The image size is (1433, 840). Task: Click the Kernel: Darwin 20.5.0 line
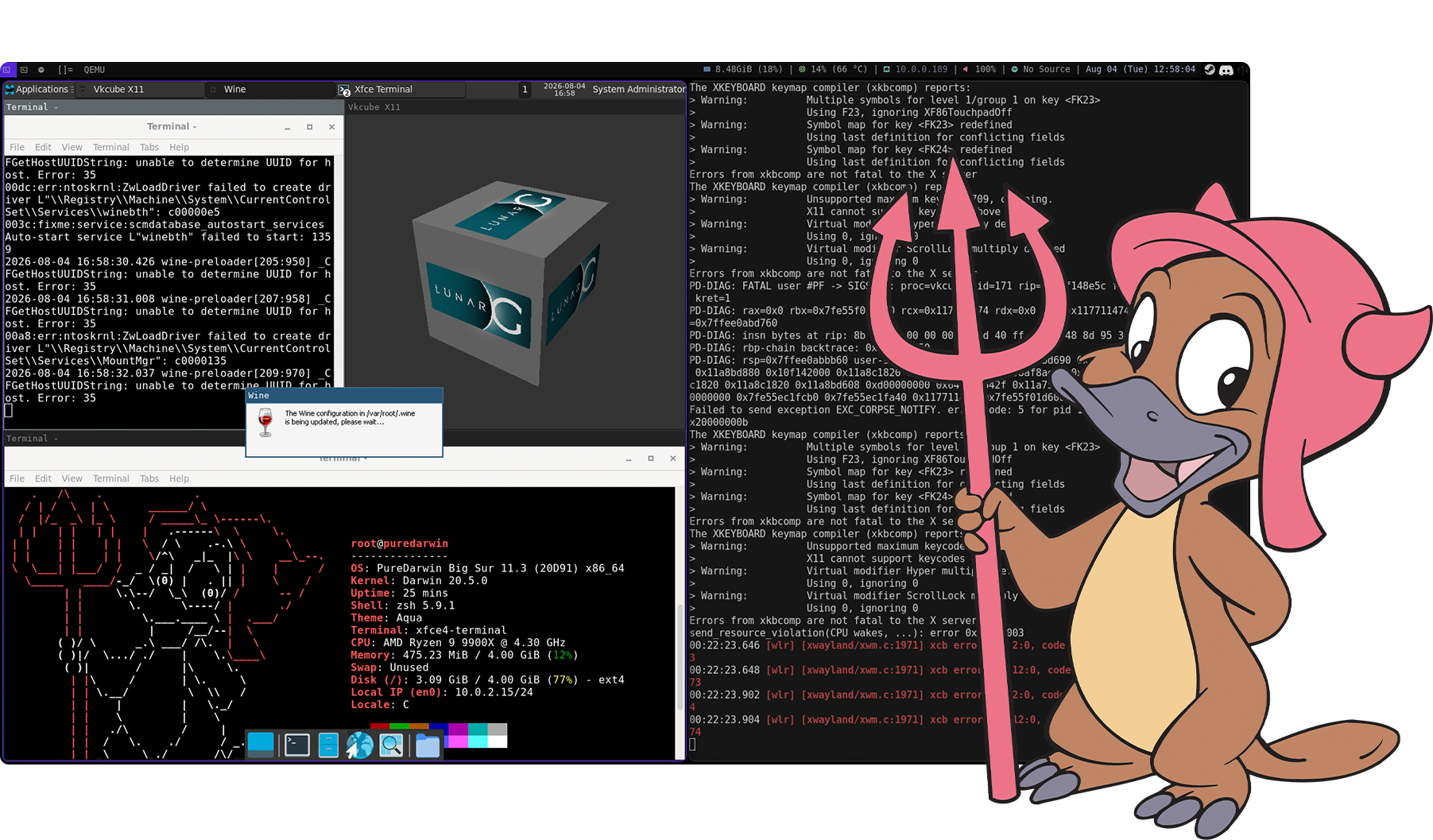419,581
